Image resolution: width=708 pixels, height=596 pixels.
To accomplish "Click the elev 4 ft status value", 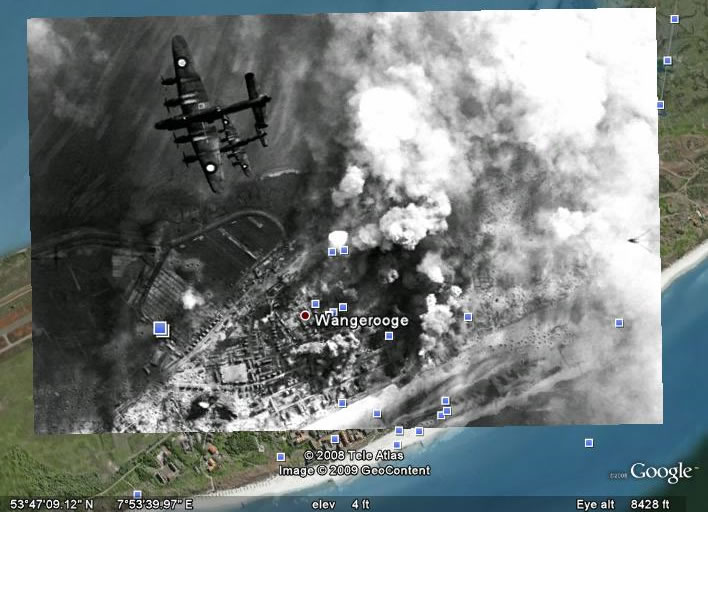I will point(340,504).
